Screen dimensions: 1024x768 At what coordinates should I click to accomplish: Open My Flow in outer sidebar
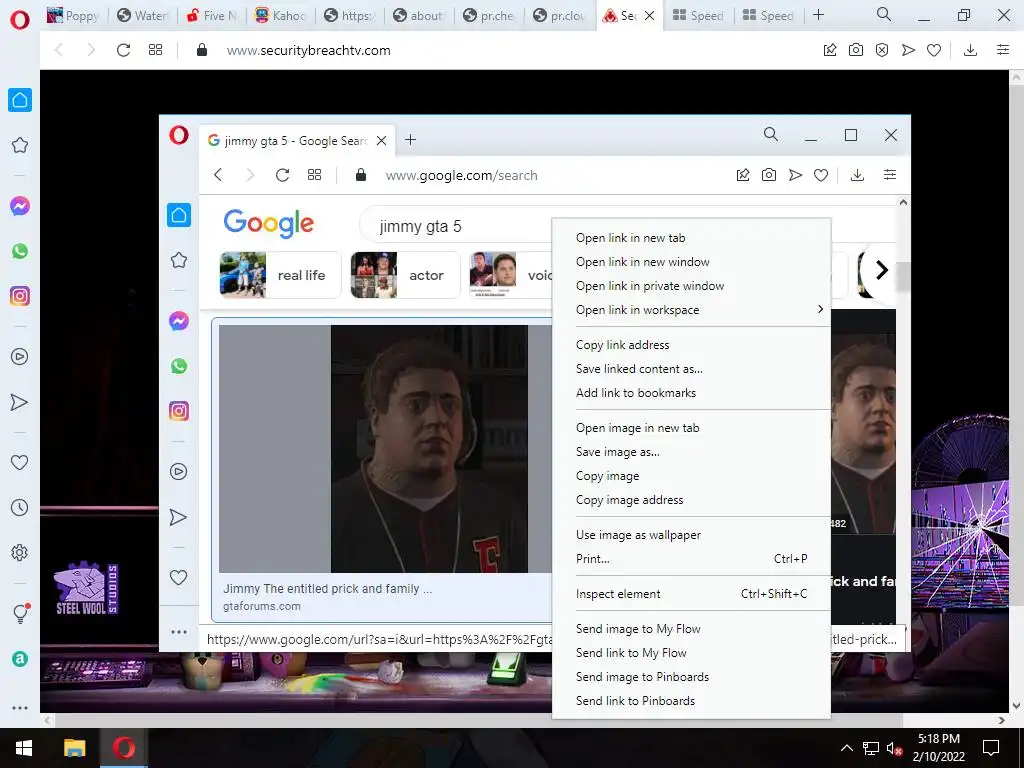[x=20, y=402]
